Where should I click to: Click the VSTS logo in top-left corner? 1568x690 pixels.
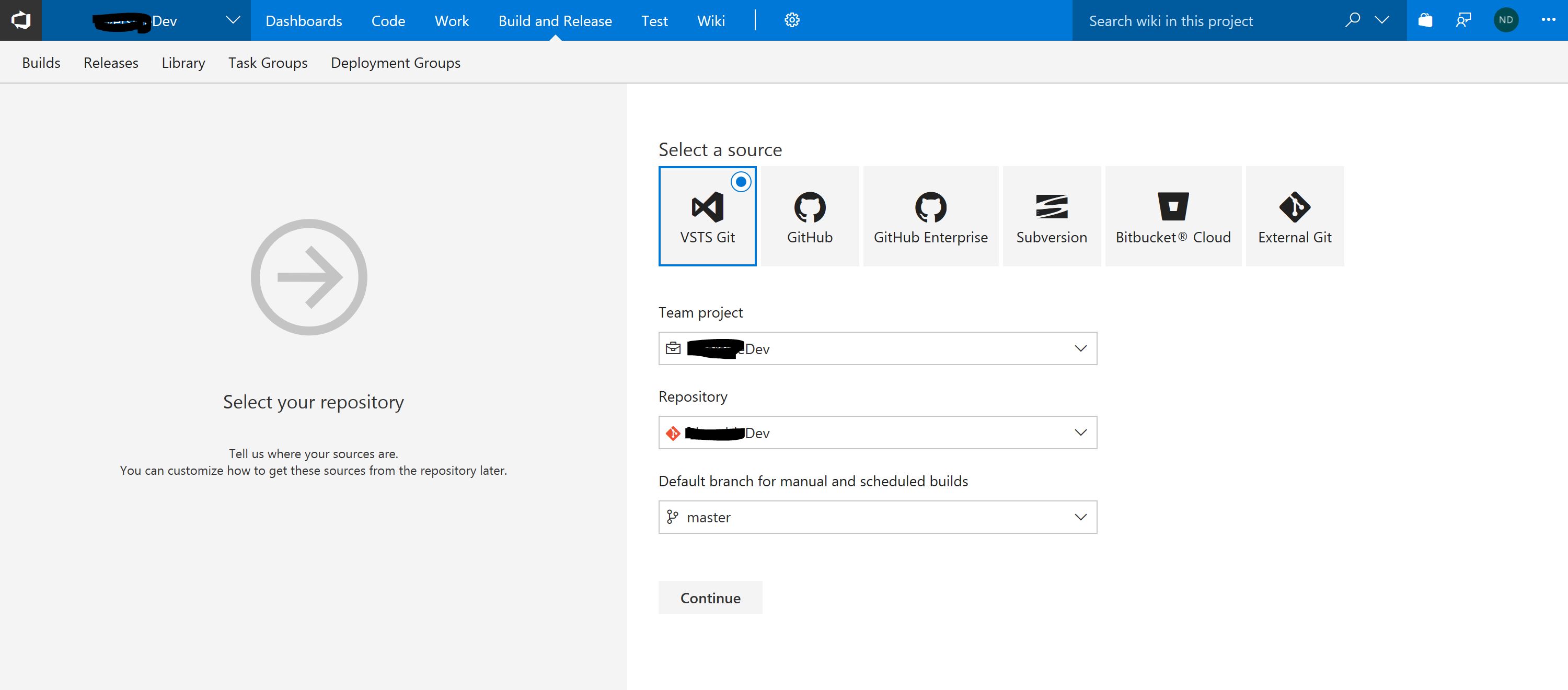click(x=21, y=20)
